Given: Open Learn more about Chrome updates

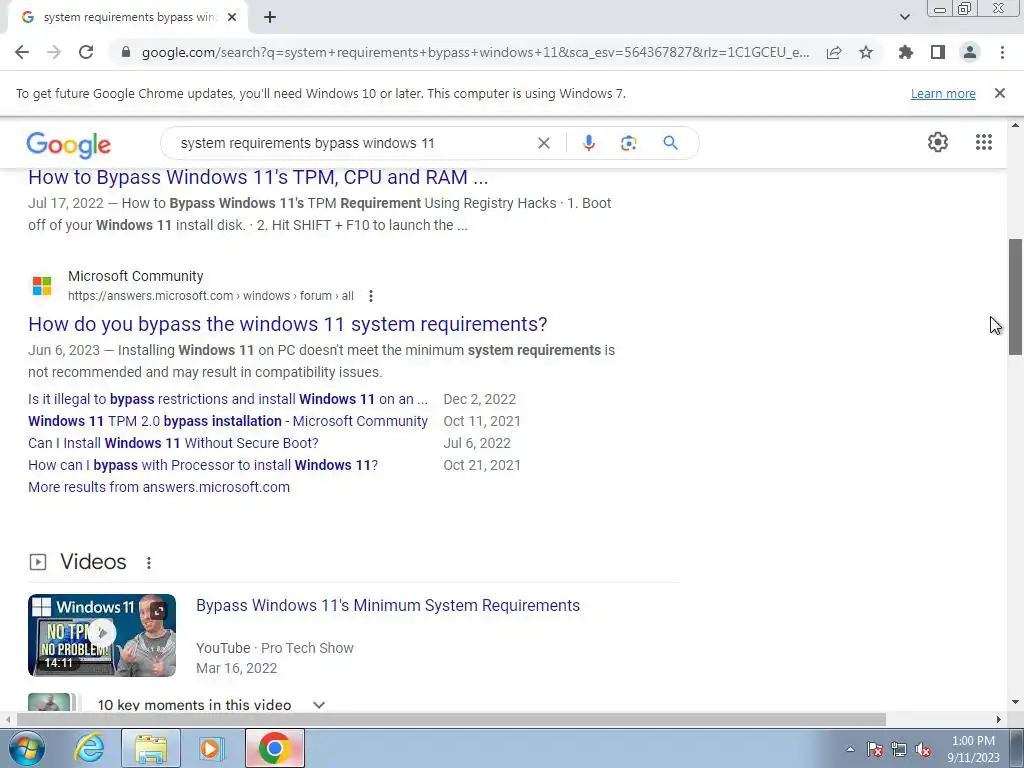Looking at the screenshot, I should click(x=943, y=93).
